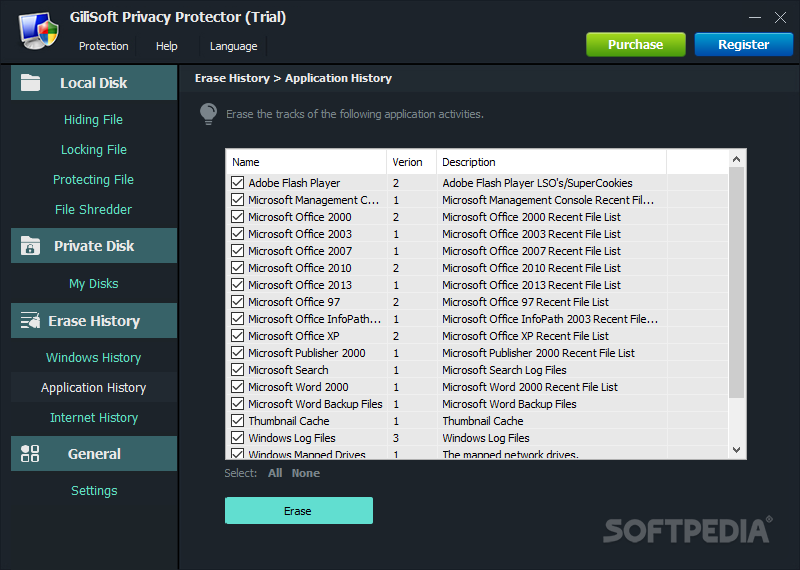Toggle the Microsoft Search checkbox
800x570 pixels.
[x=237, y=370]
